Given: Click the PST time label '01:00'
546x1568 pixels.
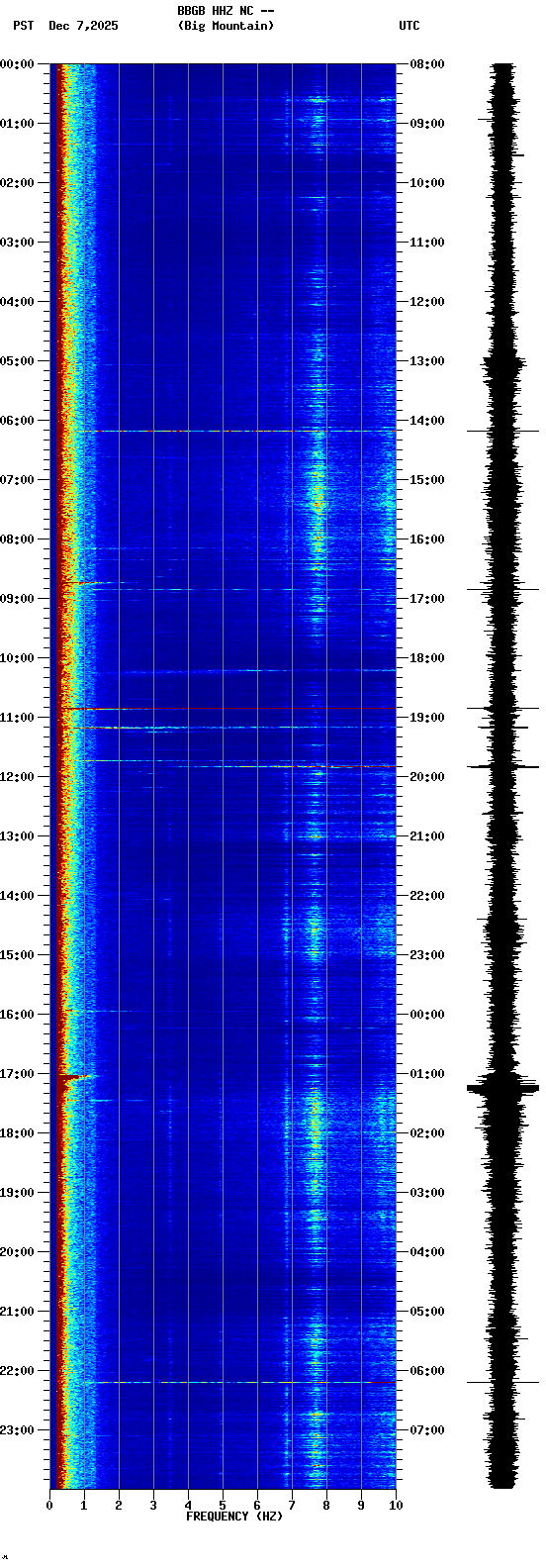Looking at the screenshot, I should pyautogui.click(x=17, y=124).
